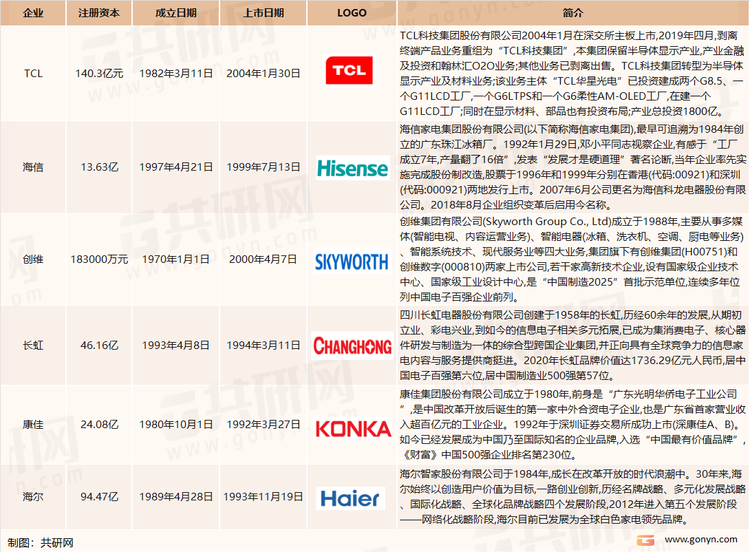The image size is (750, 552).
Task: Click the 2004年1月30日 listing date
Action: tap(263, 73)
